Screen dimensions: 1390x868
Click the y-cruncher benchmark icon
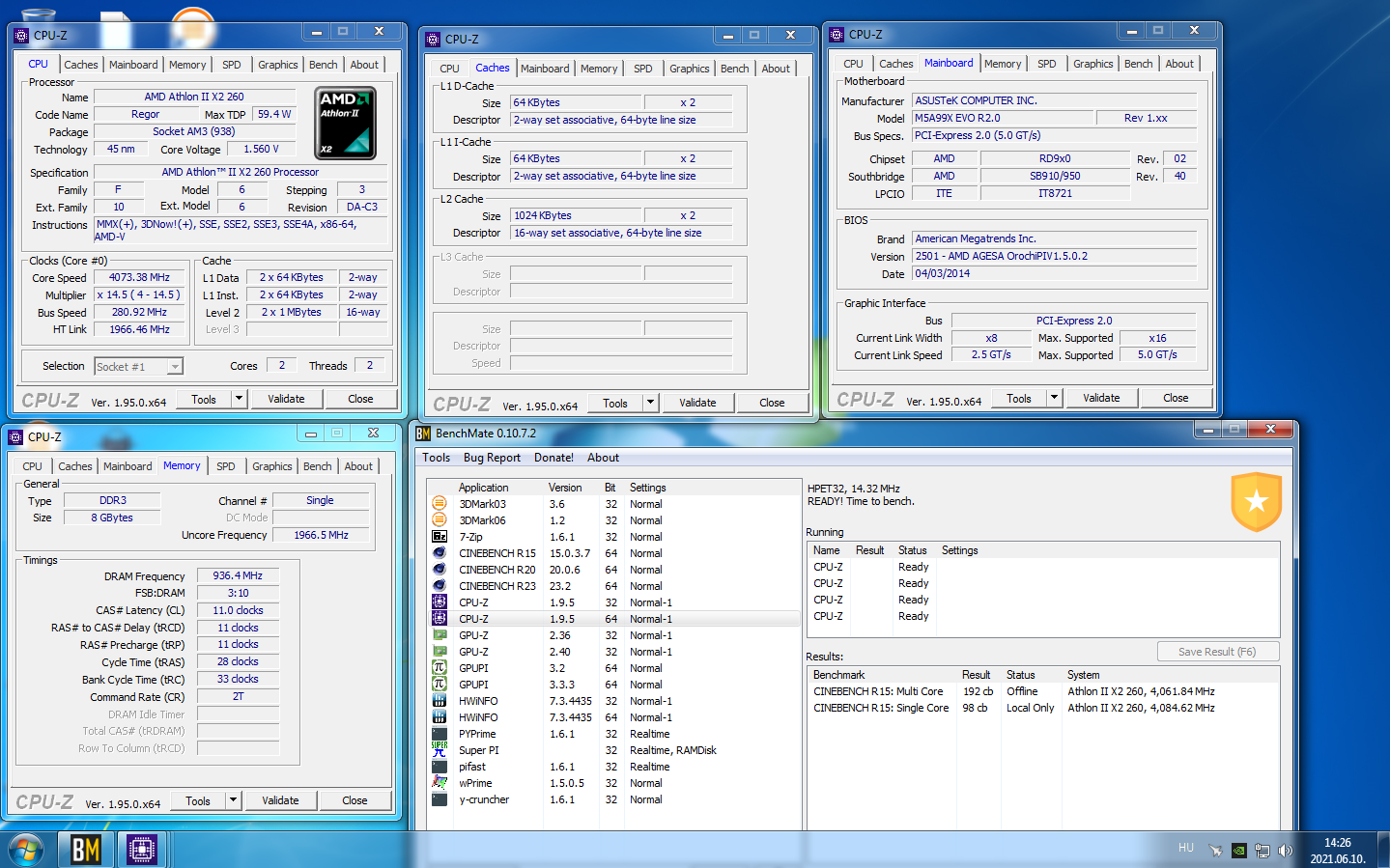tap(440, 799)
